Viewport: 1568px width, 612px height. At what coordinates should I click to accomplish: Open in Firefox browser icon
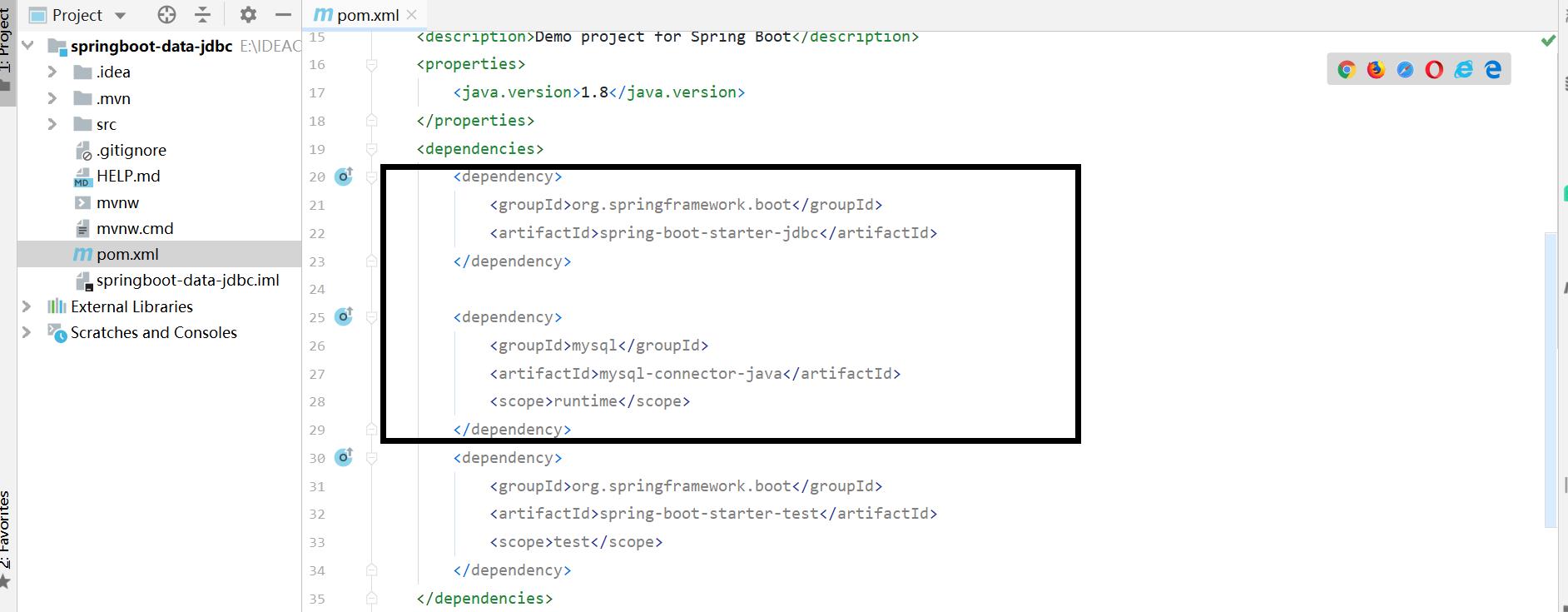click(1376, 70)
